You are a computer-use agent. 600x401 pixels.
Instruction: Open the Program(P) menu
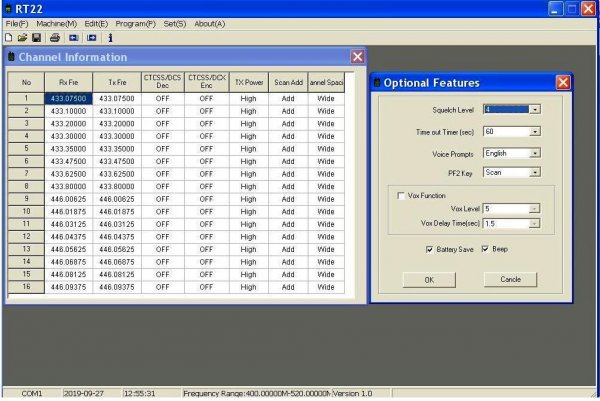pyautogui.click(x=136, y=23)
